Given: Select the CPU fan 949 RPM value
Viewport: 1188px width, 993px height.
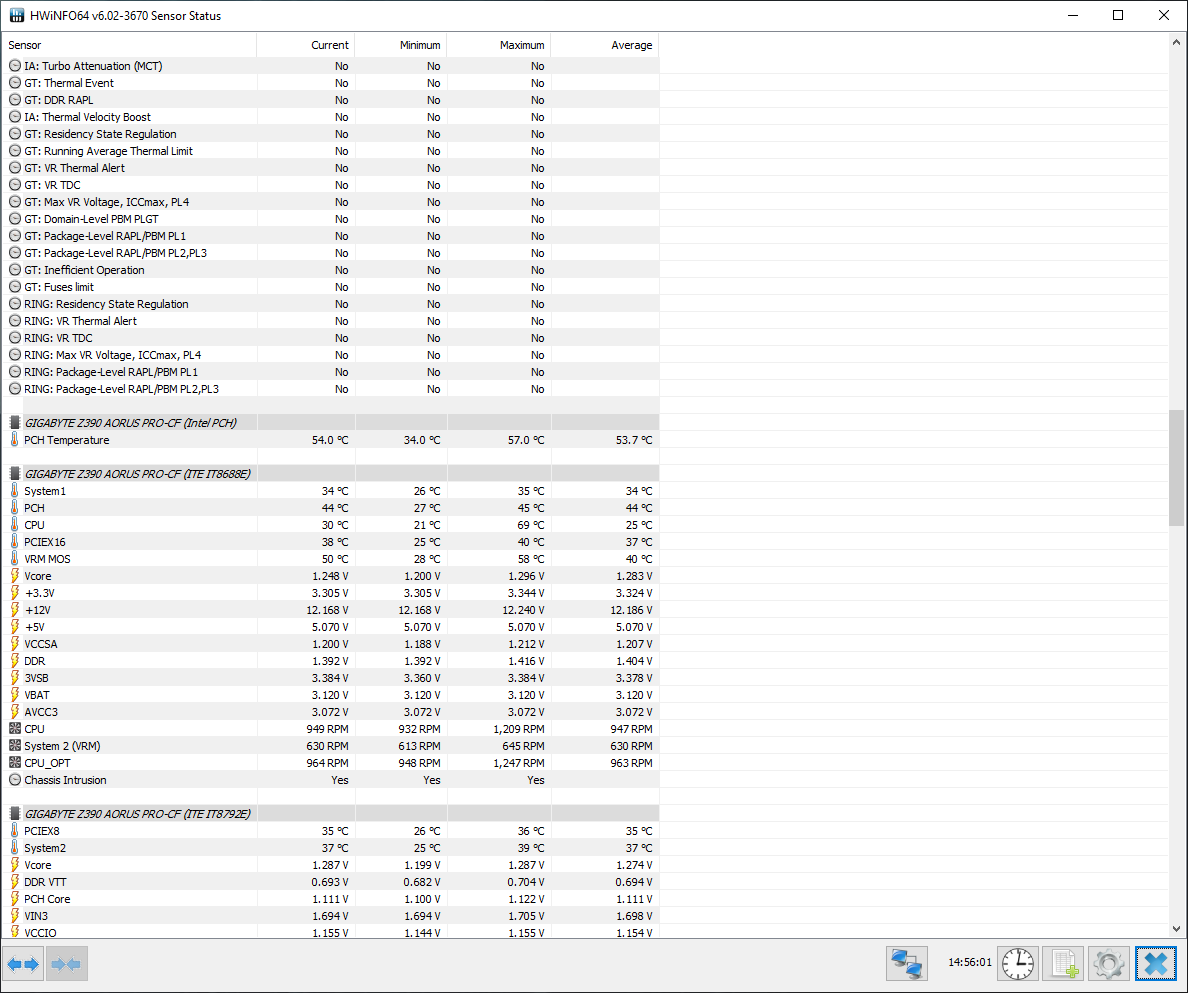Looking at the screenshot, I should (327, 729).
